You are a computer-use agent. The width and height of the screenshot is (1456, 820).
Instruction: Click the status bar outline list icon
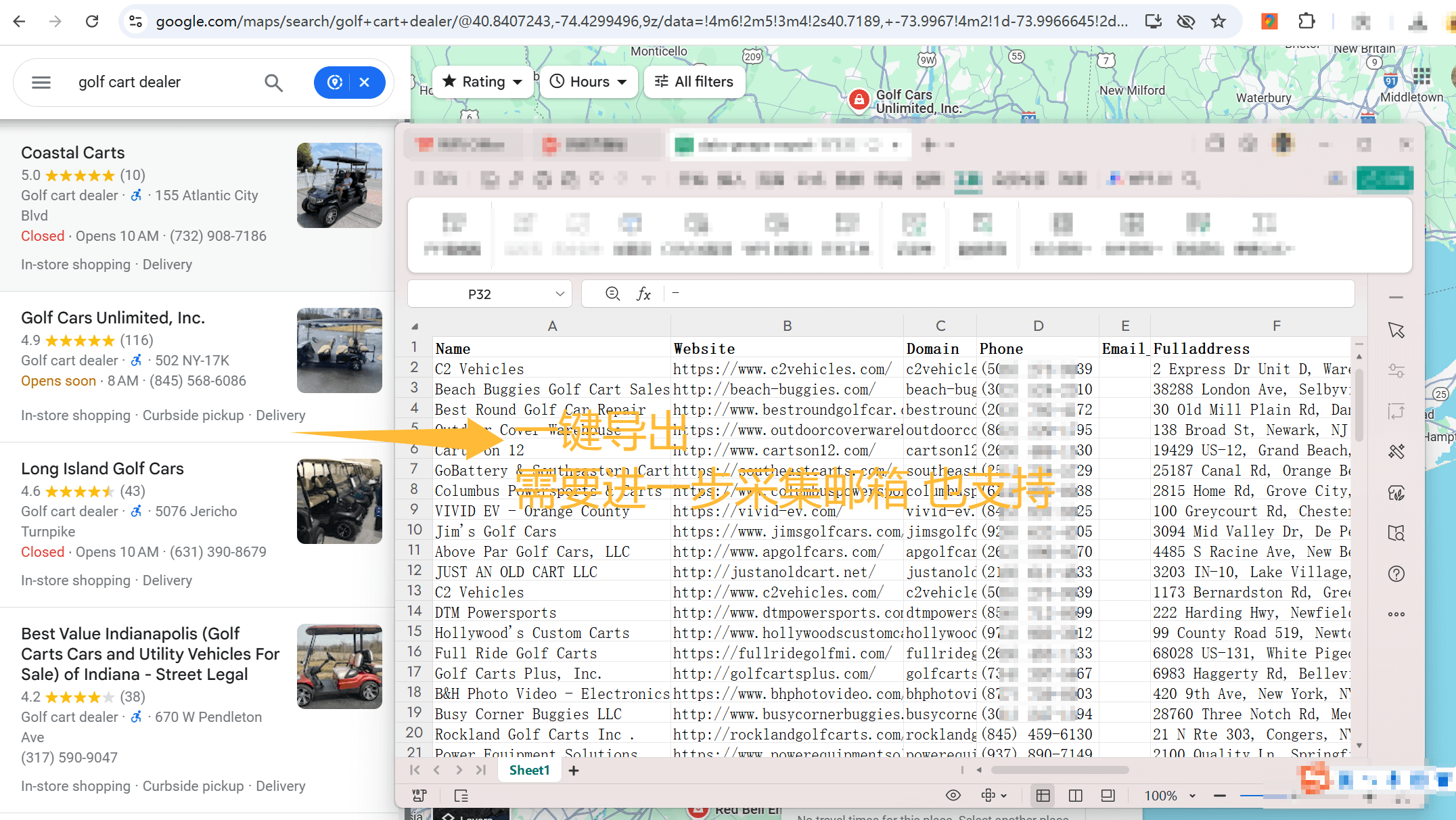pyautogui.click(x=461, y=796)
